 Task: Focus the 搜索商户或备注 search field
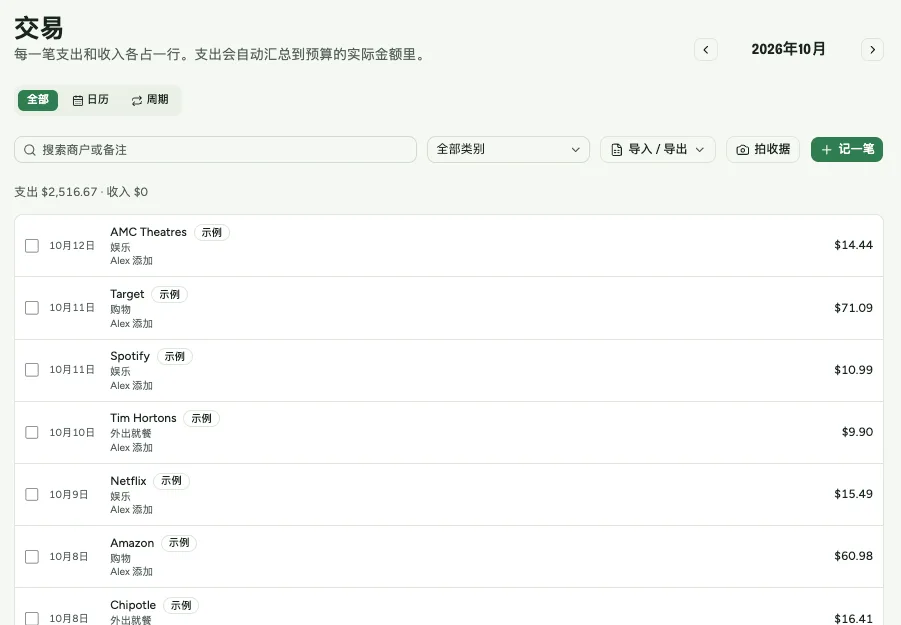[x=215, y=149]
